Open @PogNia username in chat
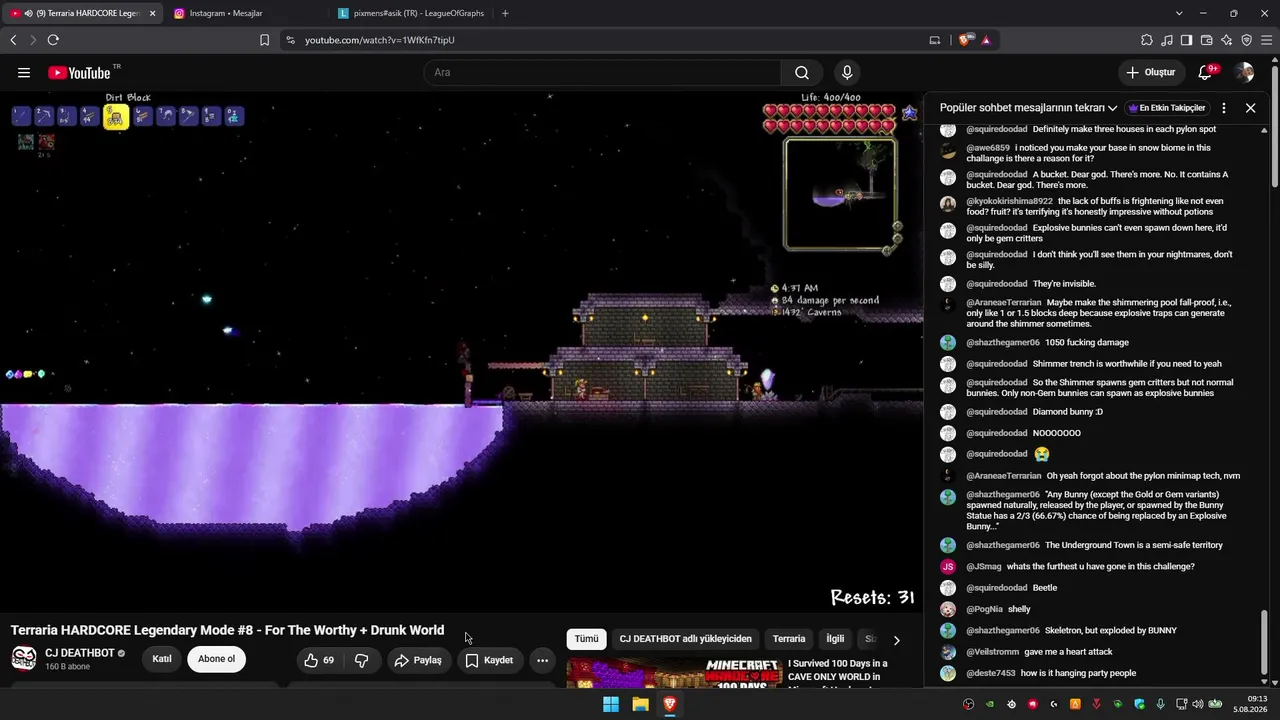Viewport: 1280px width, 720px height. 985,609
